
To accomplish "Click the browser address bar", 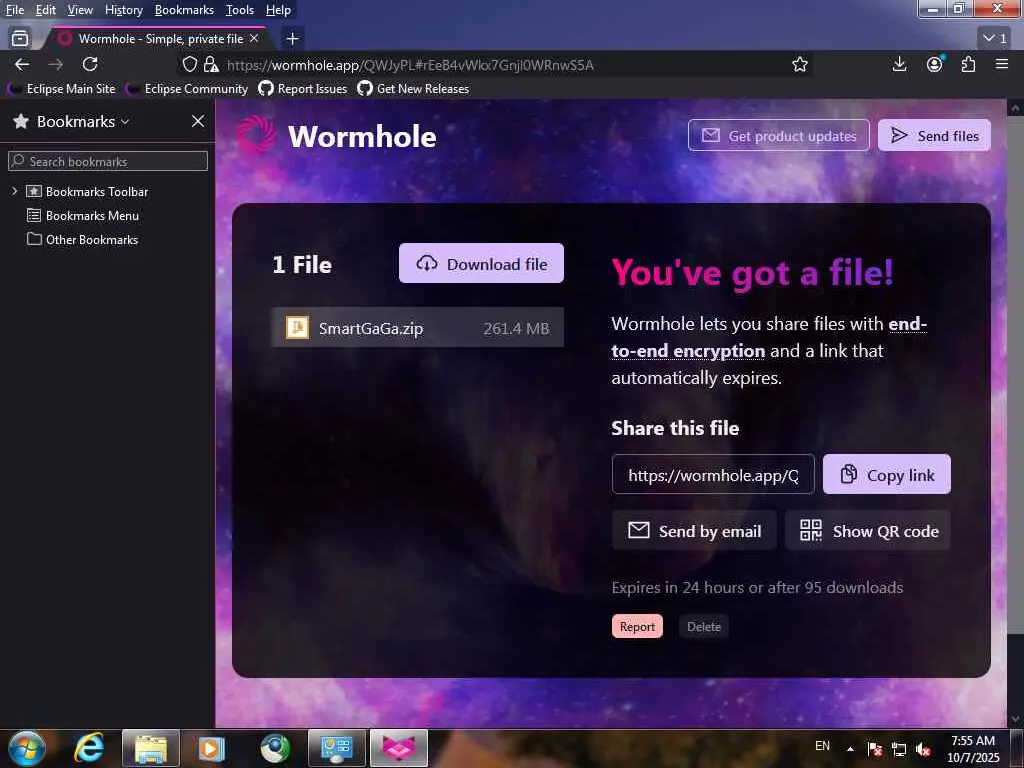I will (x=495, y=65).
